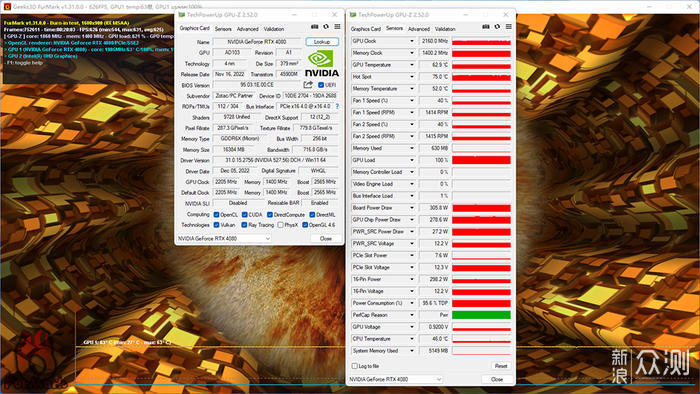Click the BIOS export share icon
Viewport: 700px width, 394px height.
(308, 84)
